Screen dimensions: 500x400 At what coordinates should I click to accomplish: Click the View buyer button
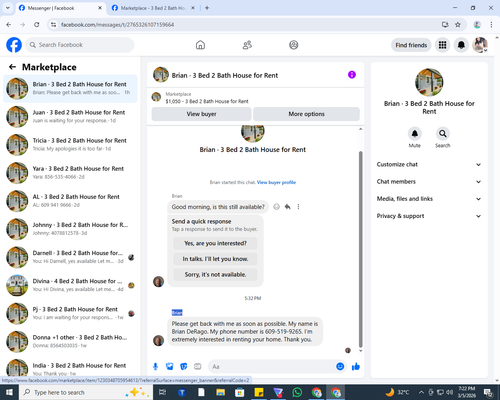click(x=201, y=114)
